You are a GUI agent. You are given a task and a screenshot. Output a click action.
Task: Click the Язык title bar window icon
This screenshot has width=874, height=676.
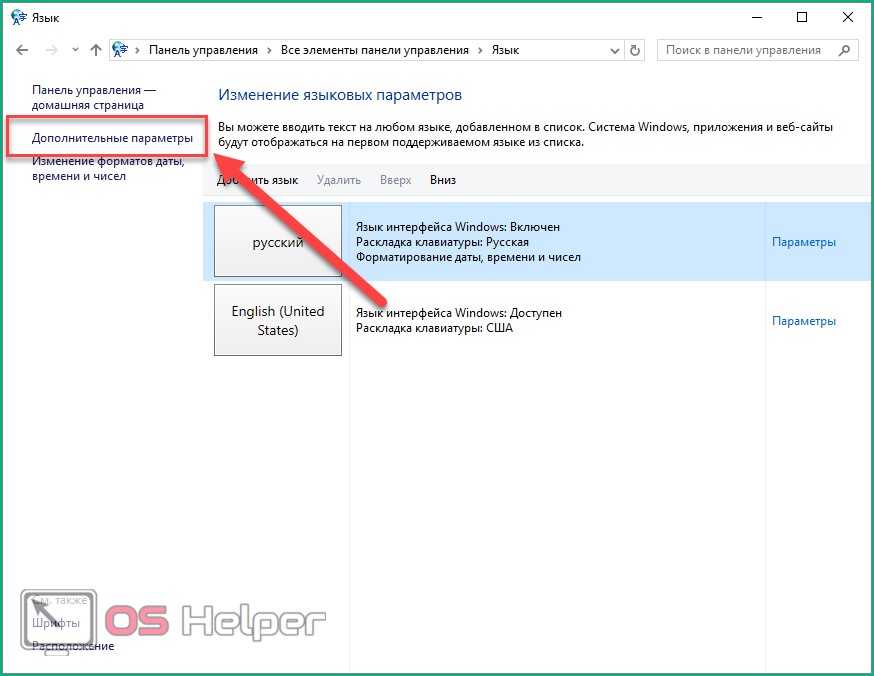pyautogui.click(x=18, y=17)
